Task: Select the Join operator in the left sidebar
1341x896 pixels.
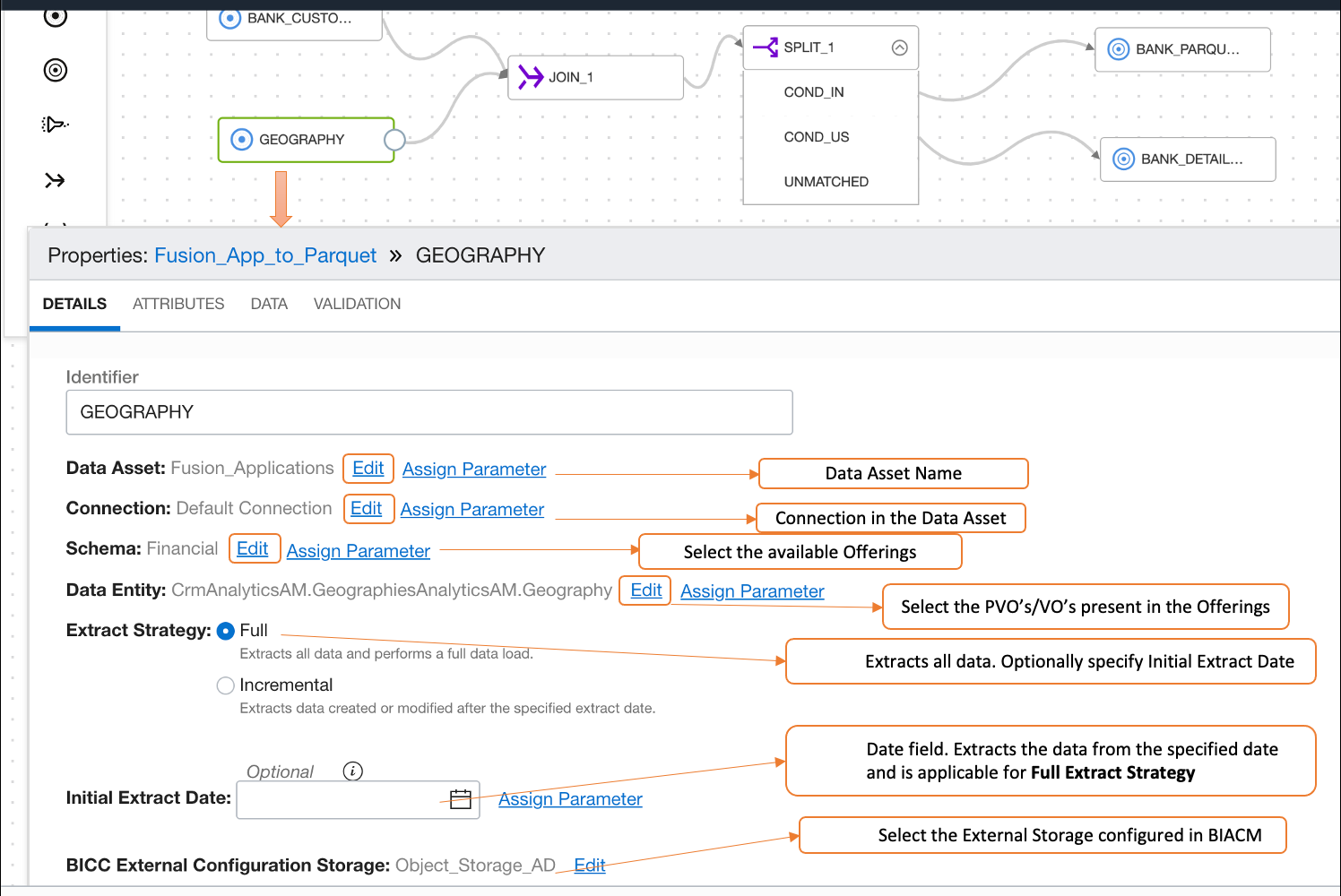Action: (55, 179)
